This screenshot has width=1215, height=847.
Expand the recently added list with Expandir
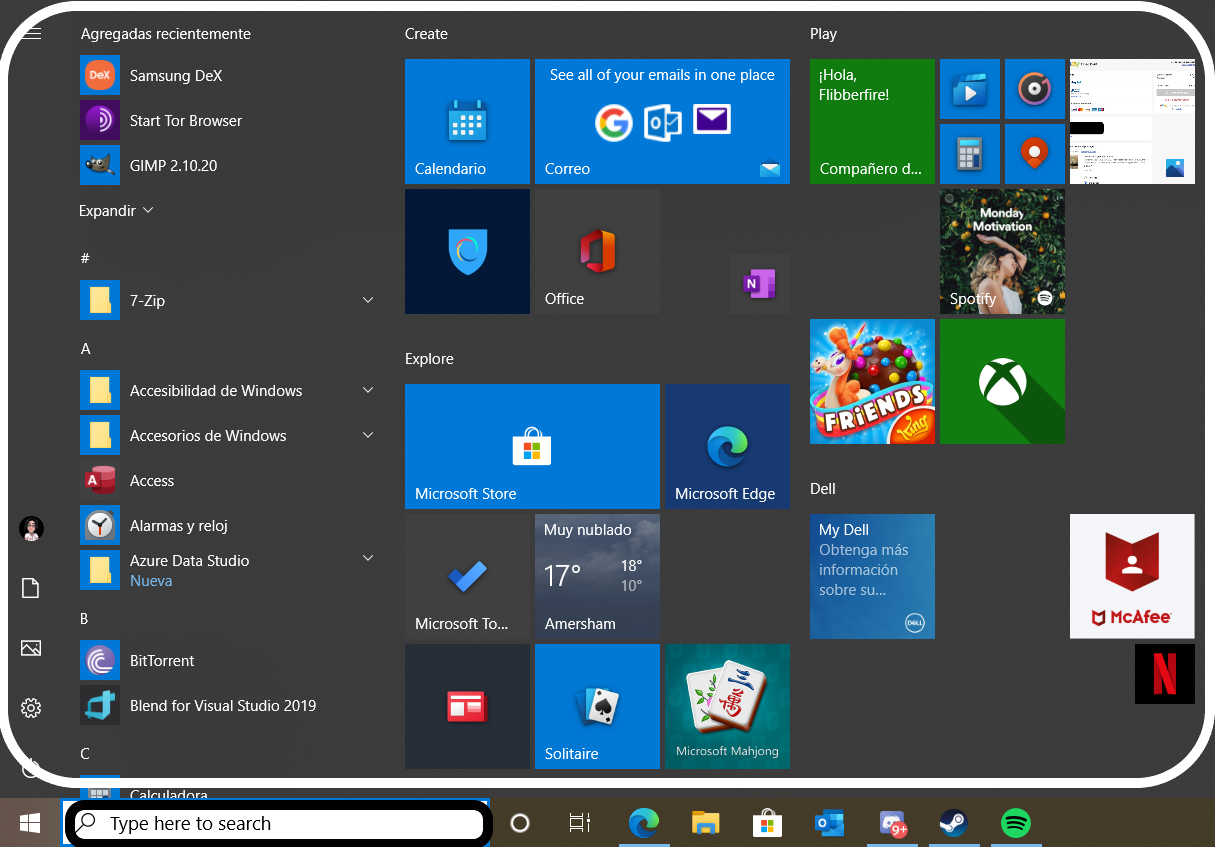coord(116,211)
